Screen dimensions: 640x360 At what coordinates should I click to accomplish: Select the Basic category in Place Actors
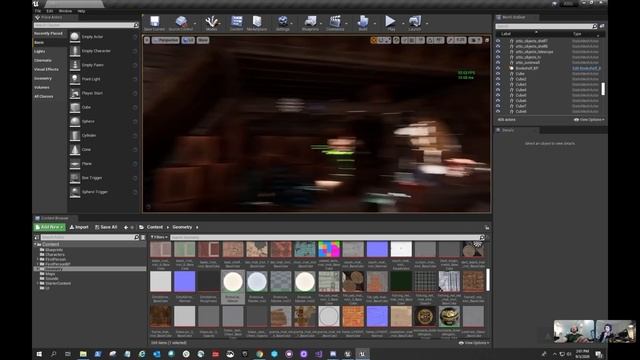click(49, 42)
